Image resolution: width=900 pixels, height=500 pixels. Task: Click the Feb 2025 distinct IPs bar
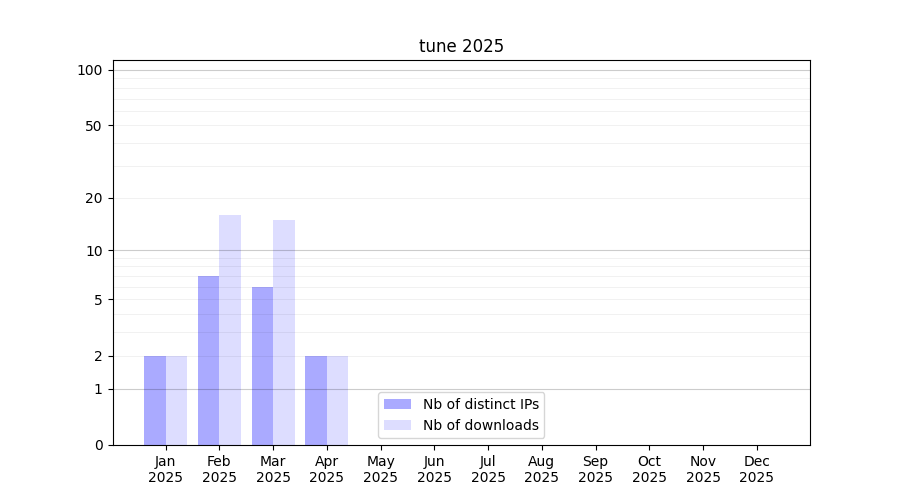pyautogui.click(x=208, y=360)
